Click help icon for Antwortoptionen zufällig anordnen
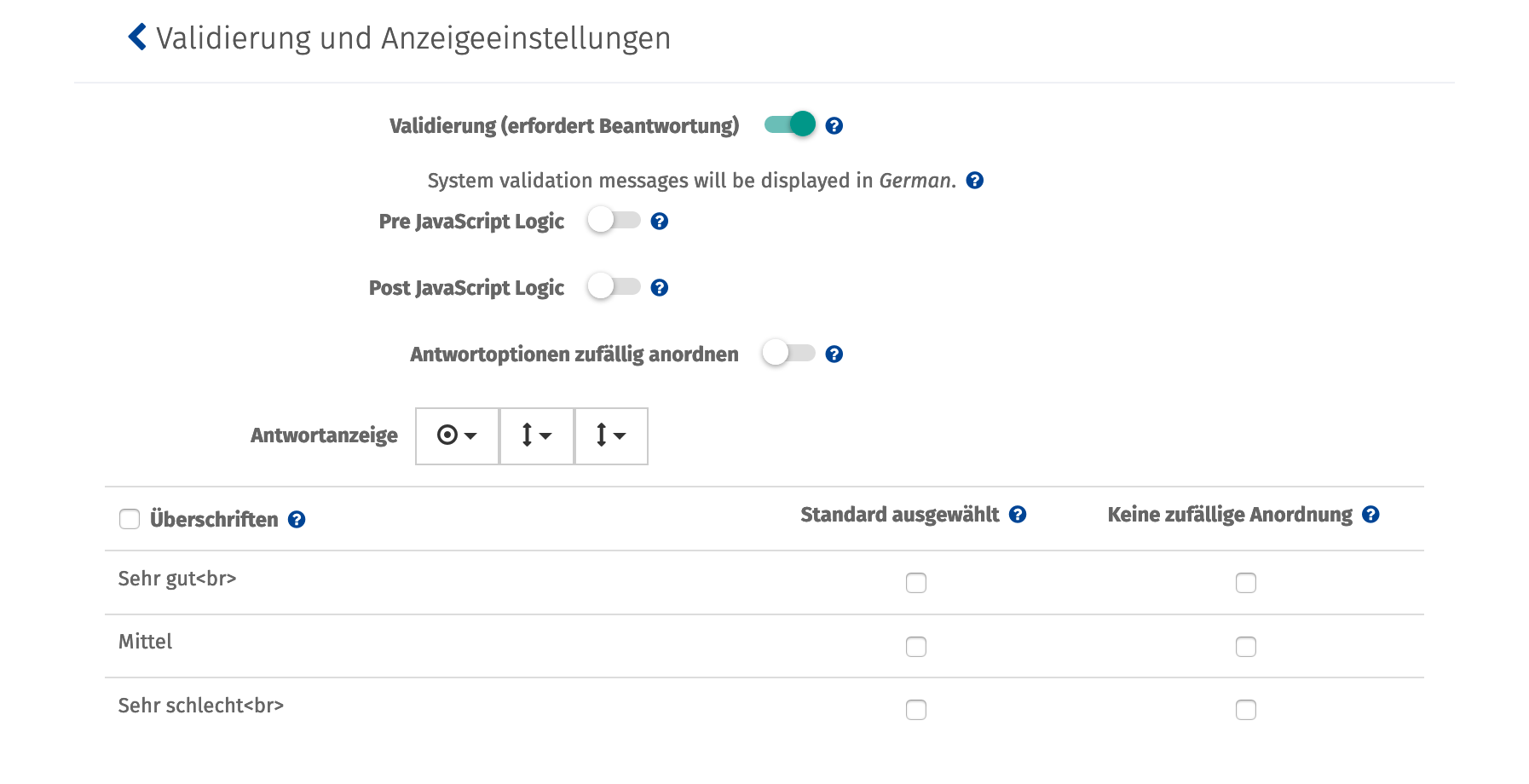The height and width of the screenshot is (784, 1529). (834, 355)
